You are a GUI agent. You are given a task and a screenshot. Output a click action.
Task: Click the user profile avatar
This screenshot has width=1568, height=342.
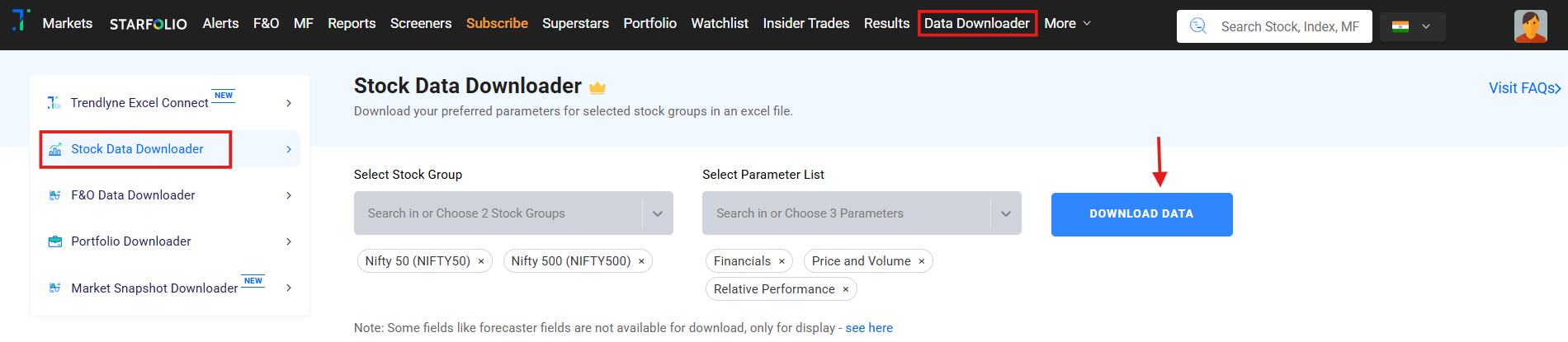(x=1530, y=26)
